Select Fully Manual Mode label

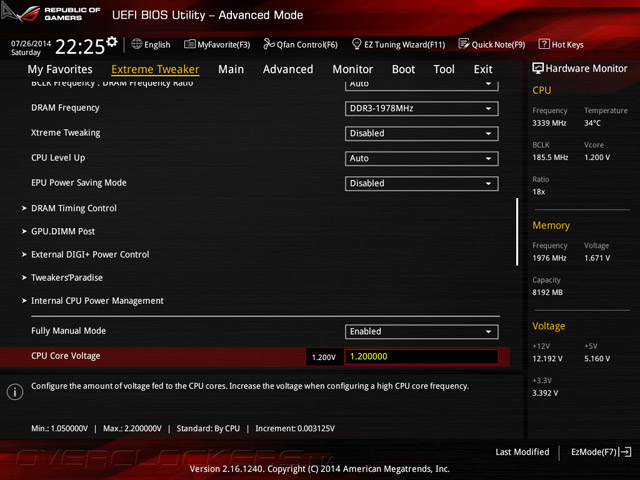[69, 331]
